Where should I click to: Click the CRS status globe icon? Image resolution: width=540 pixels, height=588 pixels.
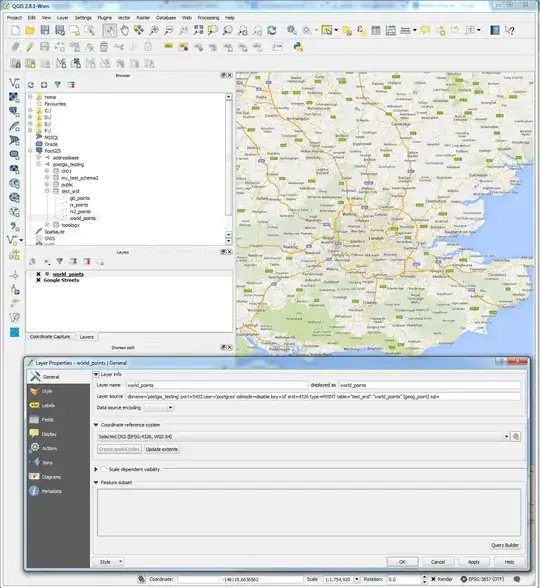[x=464, y=579]
